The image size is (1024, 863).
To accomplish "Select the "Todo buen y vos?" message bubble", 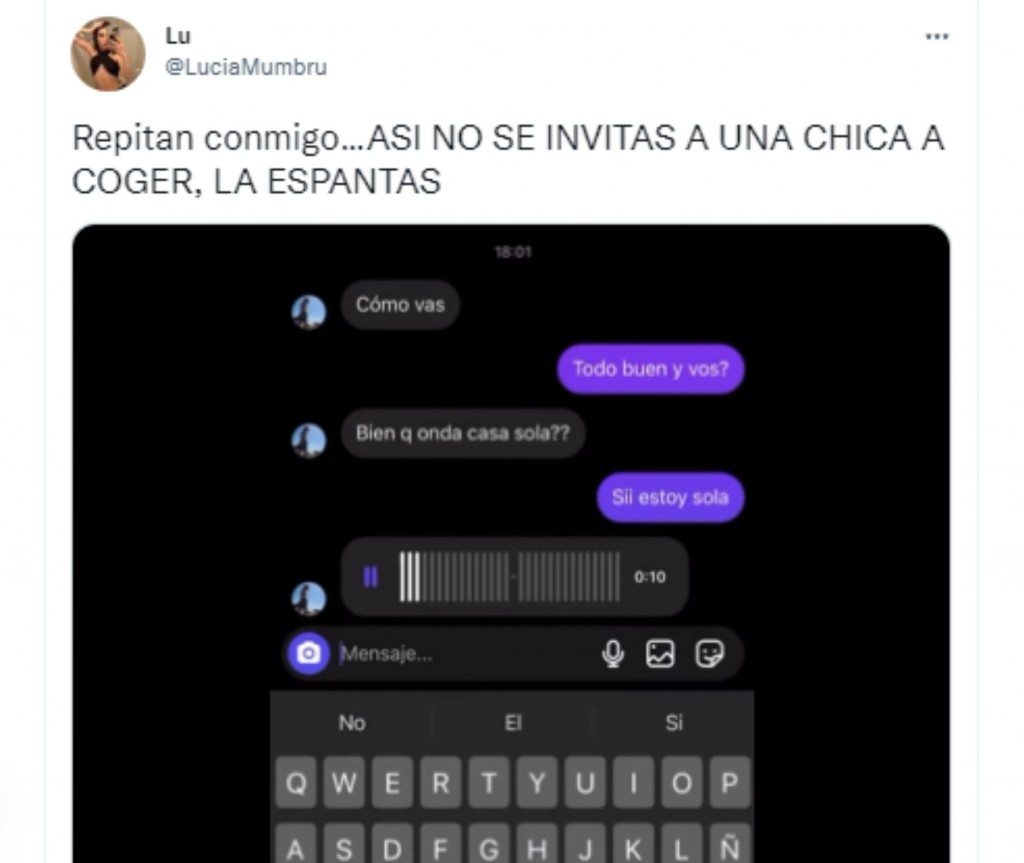I will (650, 368).
